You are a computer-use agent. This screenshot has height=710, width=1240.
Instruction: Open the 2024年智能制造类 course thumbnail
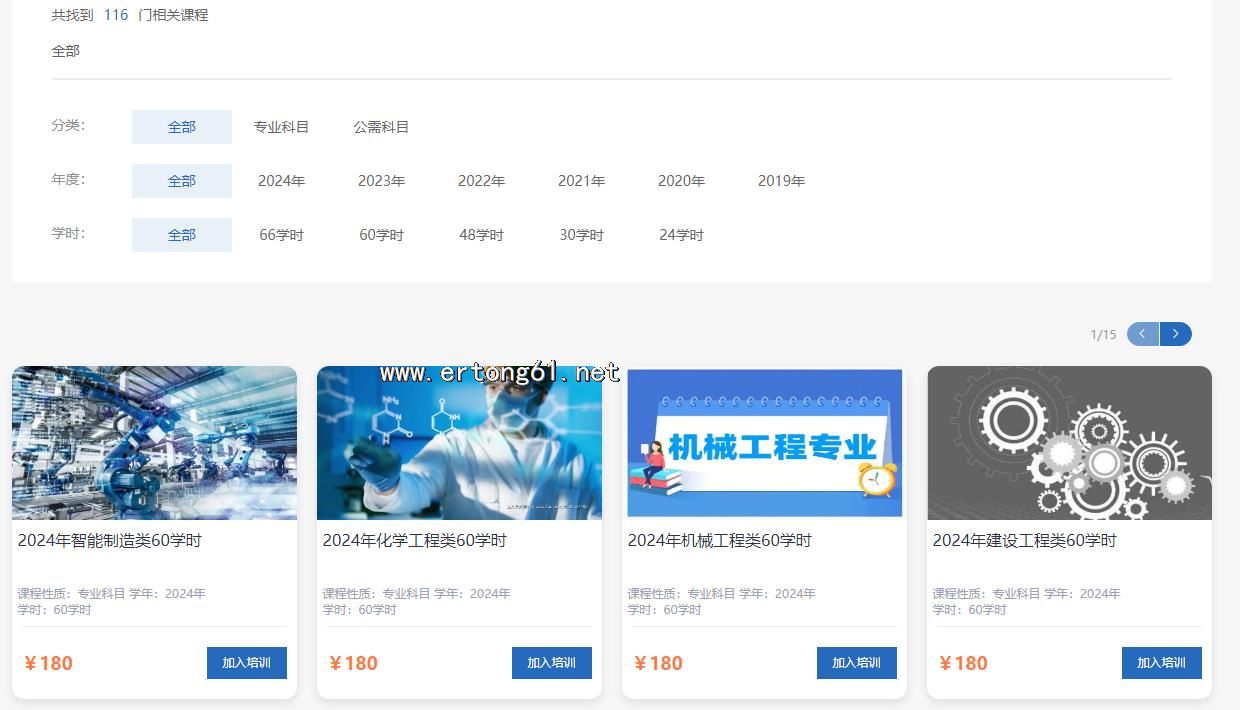(154, 443)
